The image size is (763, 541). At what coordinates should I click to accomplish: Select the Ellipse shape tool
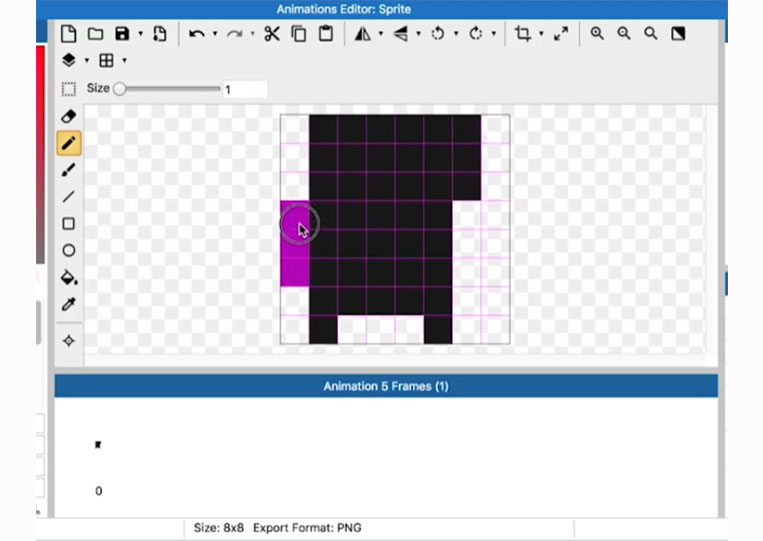pos(69,250)
